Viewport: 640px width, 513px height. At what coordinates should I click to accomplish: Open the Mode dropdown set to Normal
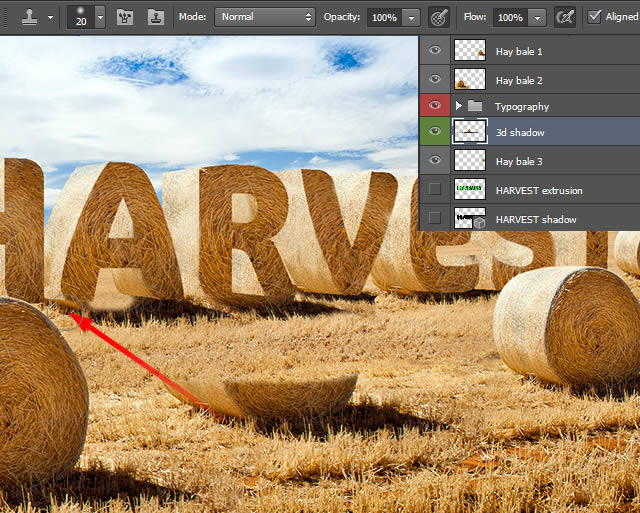point(265,17)
